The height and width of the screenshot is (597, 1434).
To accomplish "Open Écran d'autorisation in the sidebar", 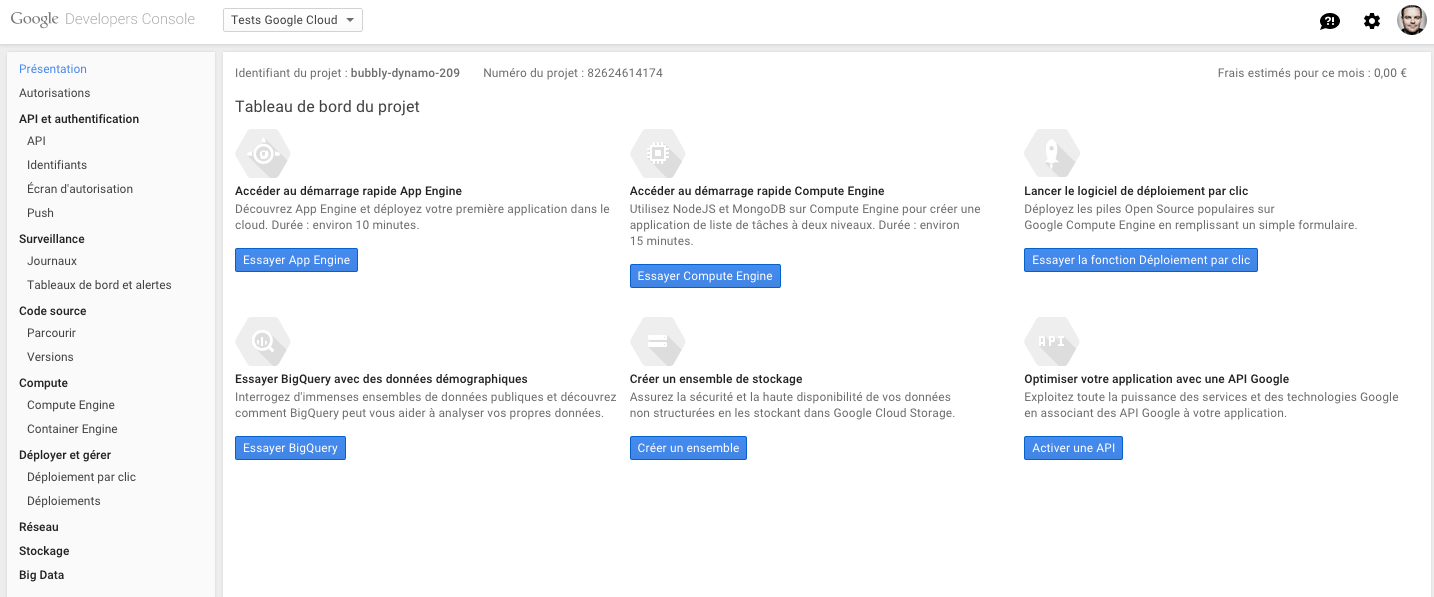I will [x=80, y=189].
